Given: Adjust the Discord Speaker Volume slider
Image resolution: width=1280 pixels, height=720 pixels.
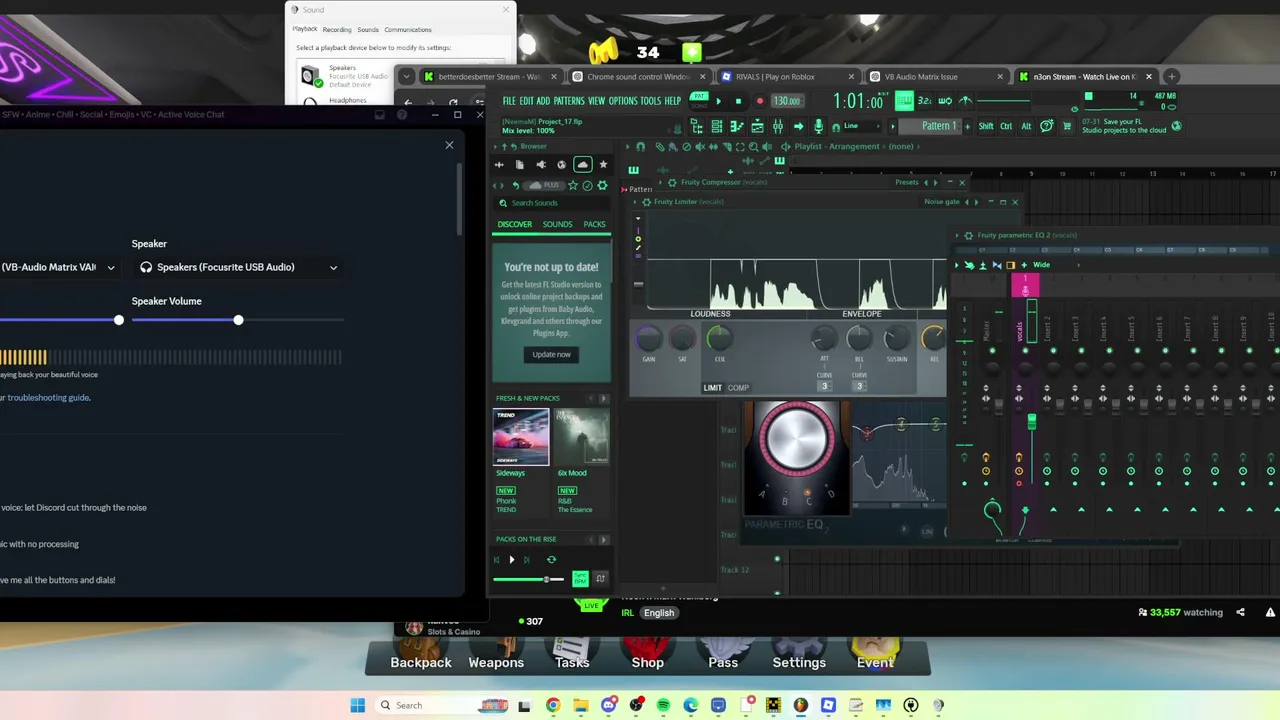Looking at the screenshot, I should (238, 320).
